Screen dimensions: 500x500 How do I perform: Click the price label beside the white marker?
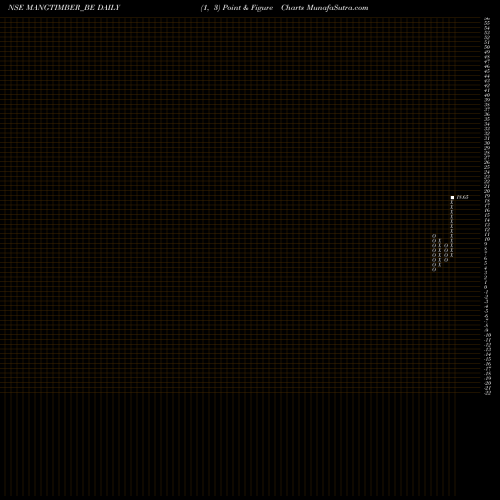(x=462, y=197)
